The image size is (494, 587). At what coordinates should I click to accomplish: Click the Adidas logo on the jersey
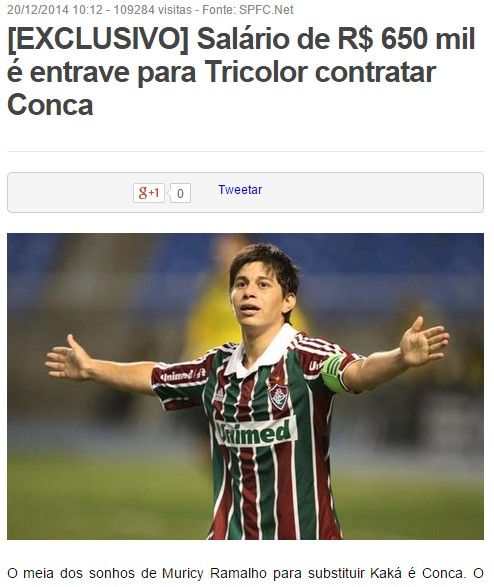pos(219,394)
